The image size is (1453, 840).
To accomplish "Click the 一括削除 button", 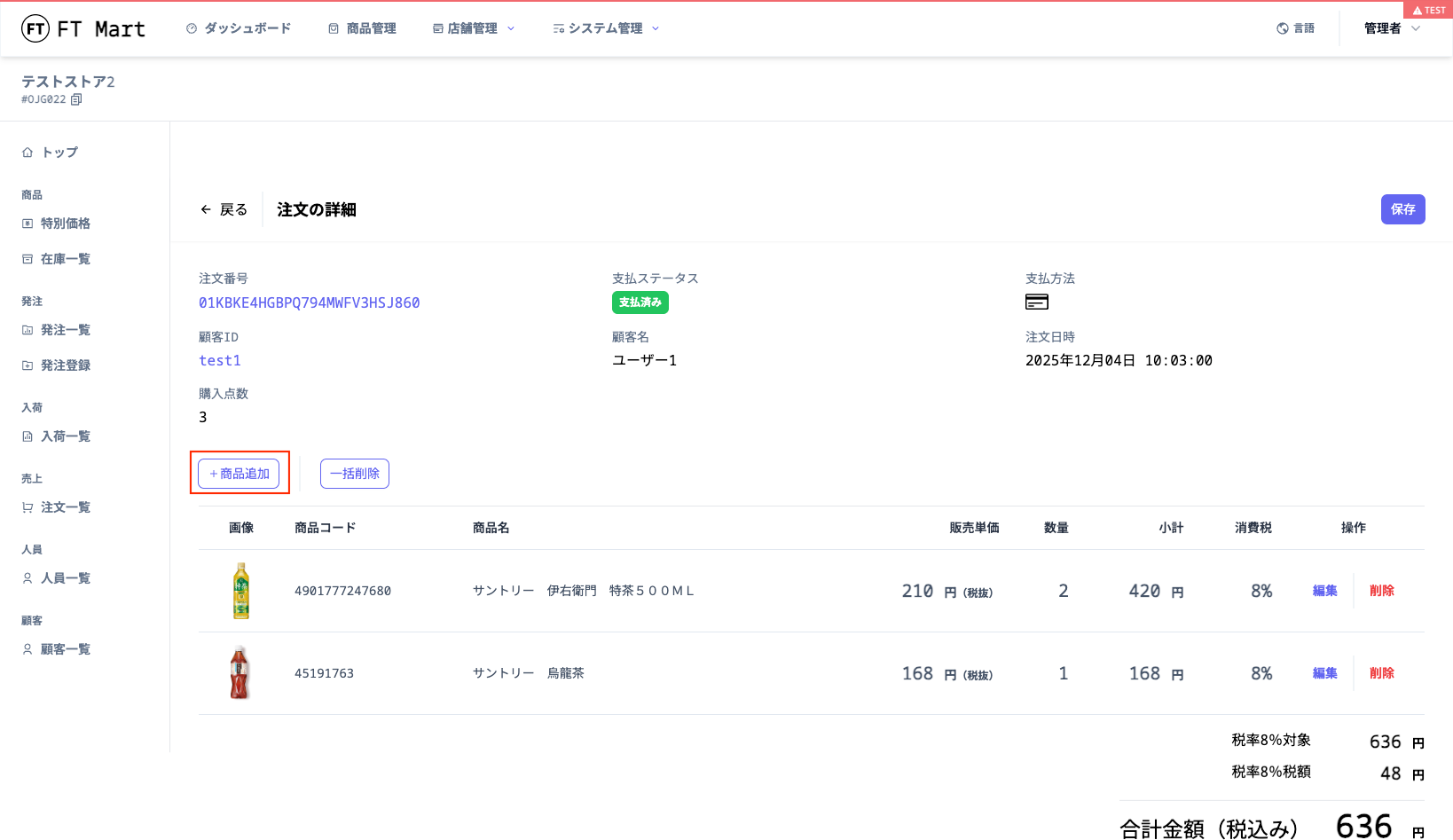I will pyautogui.click(x=355, y=474).
